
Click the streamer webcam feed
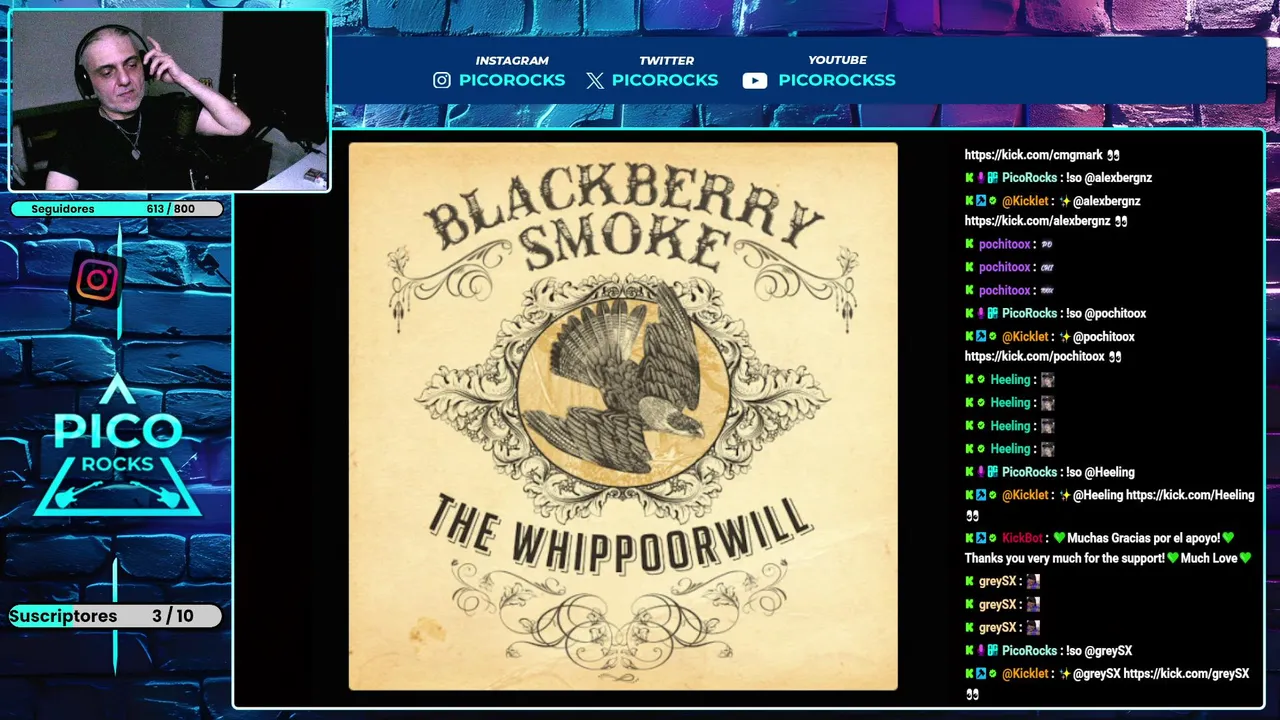[x=168, y=100]
